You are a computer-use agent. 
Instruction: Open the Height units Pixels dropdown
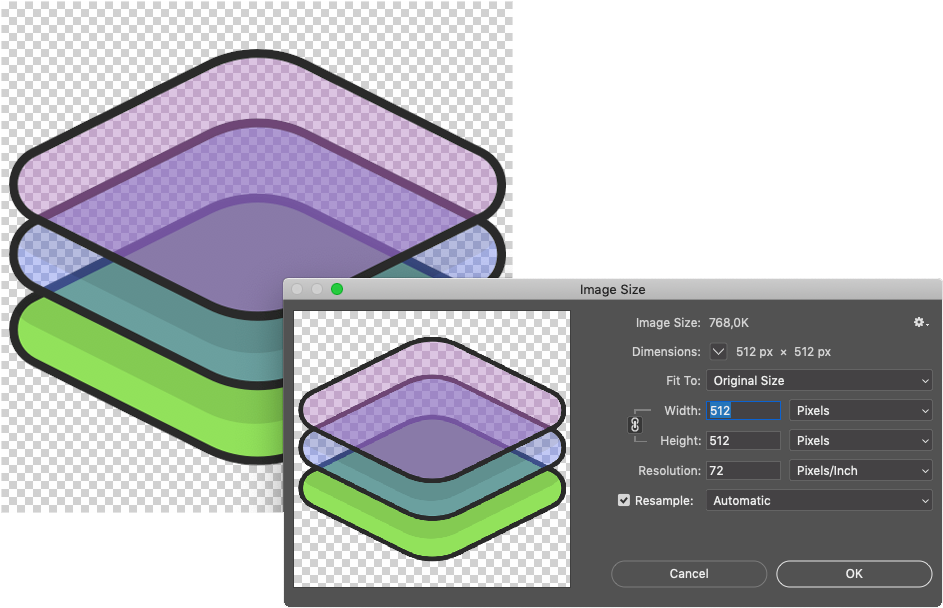[861, 441]
